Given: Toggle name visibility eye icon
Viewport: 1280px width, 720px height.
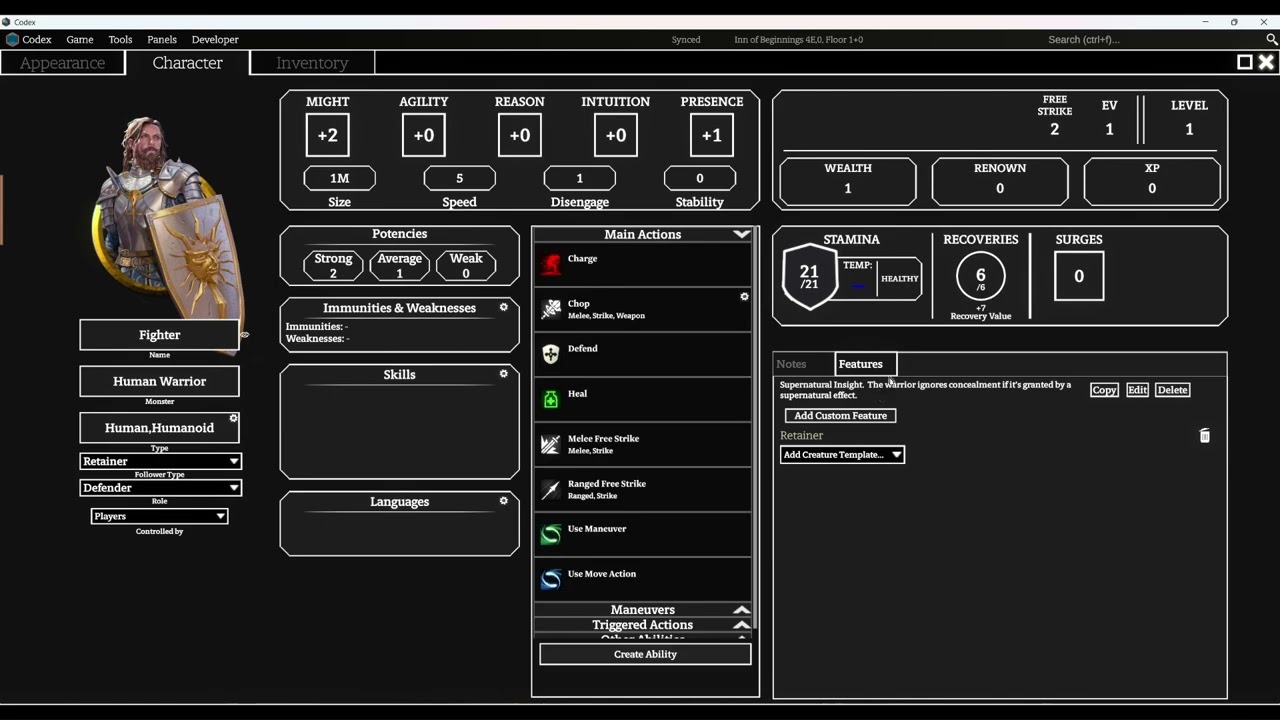Looking at the screenshot, I should click(245, 335).
